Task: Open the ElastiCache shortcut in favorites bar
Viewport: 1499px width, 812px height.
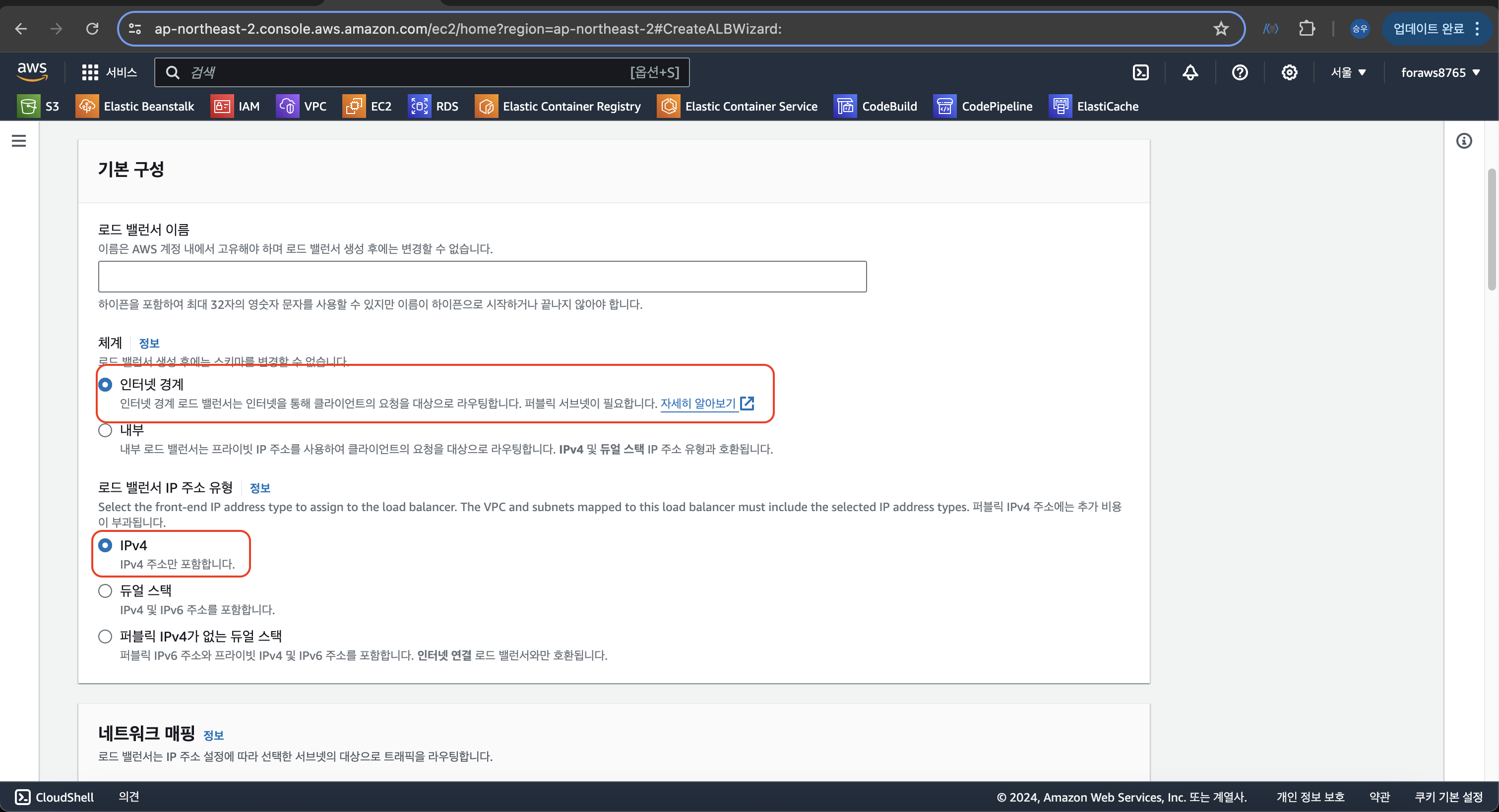Action: 1093,107
